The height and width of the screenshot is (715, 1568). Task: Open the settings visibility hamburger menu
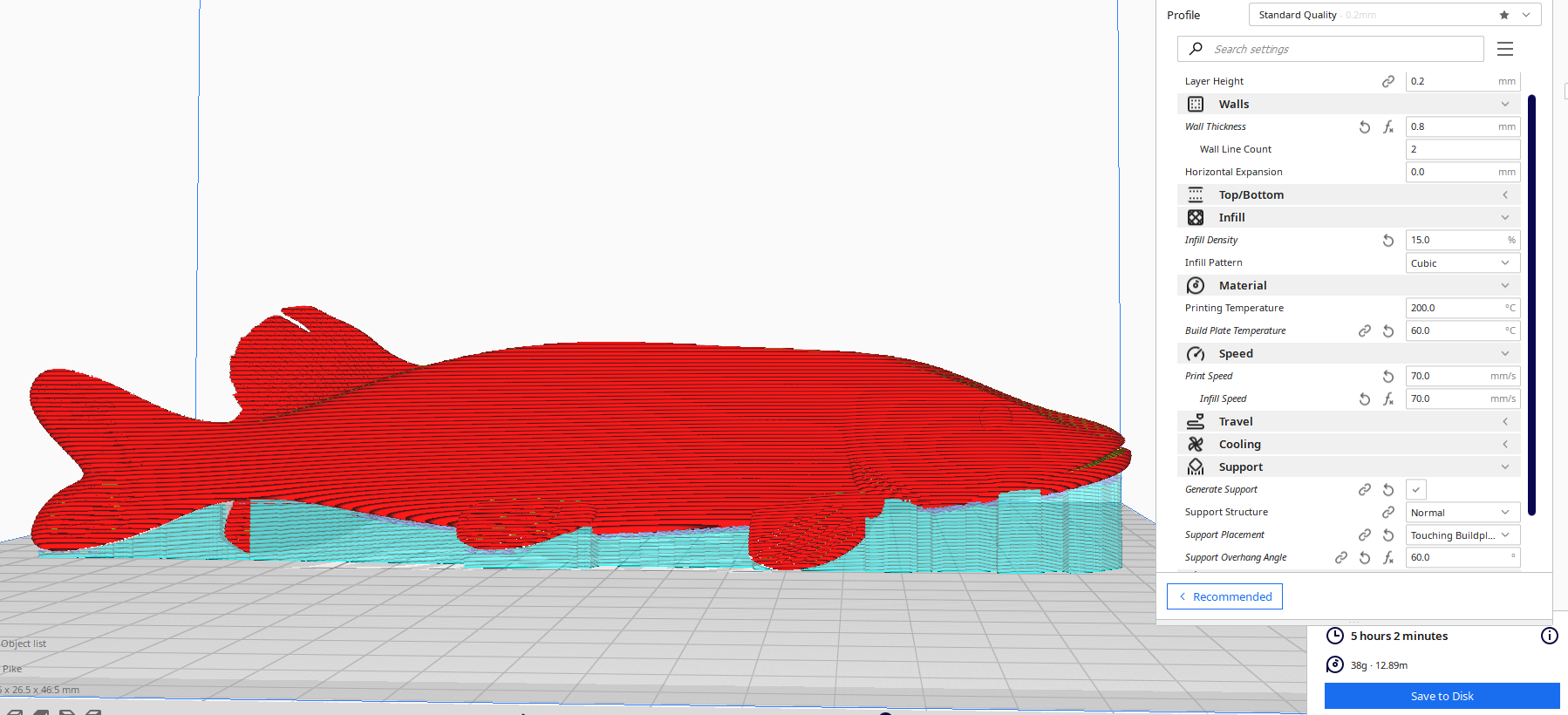coord(1504,49)
